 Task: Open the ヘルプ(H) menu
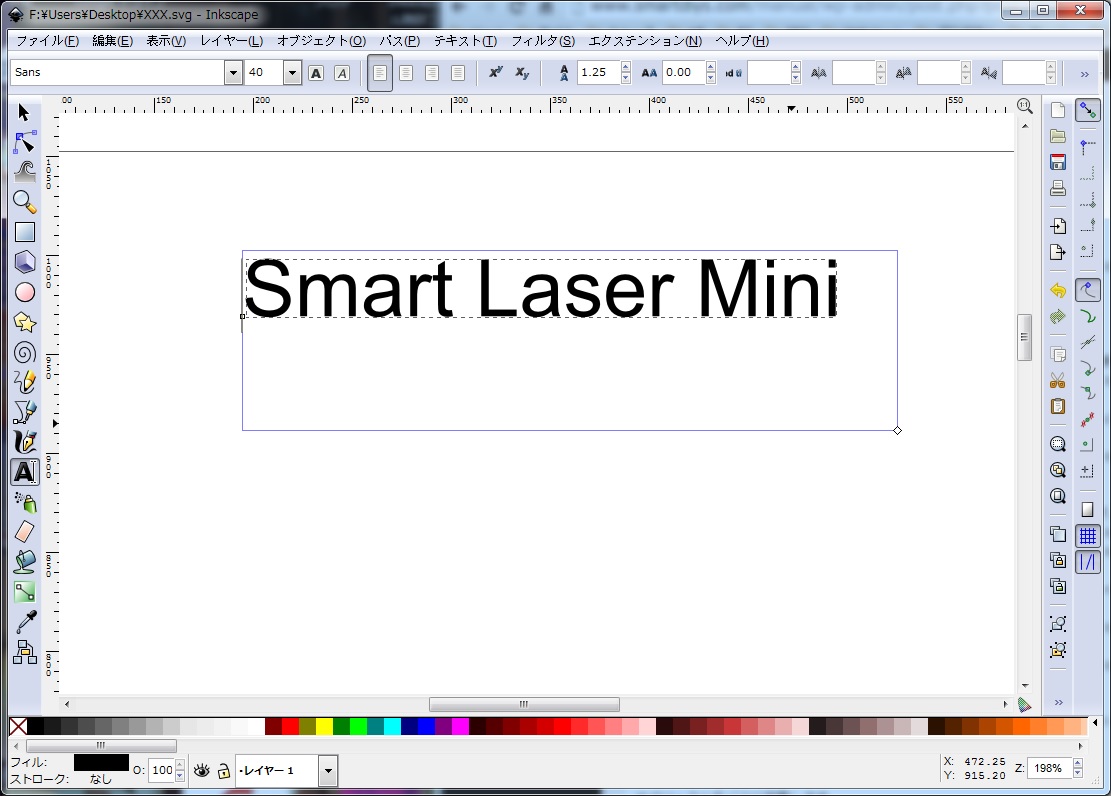point(742,41)
